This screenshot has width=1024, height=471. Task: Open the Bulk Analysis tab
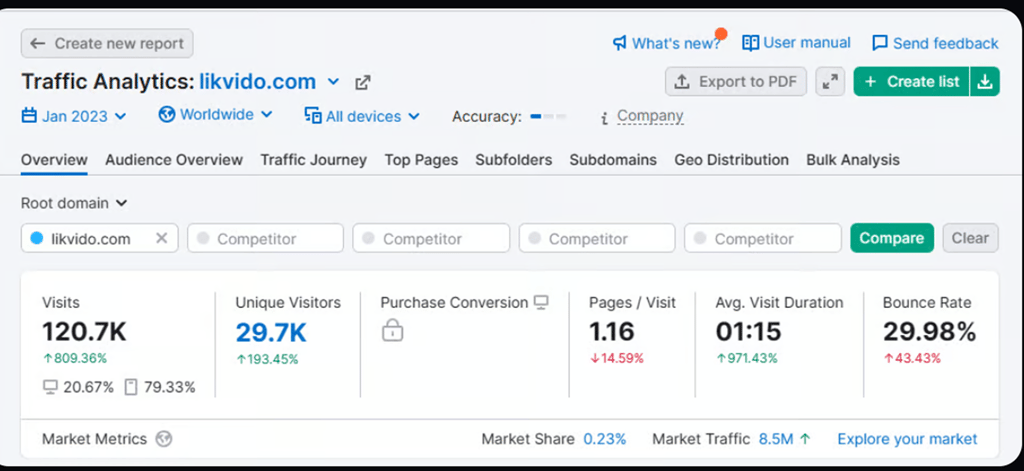point(853,160)
